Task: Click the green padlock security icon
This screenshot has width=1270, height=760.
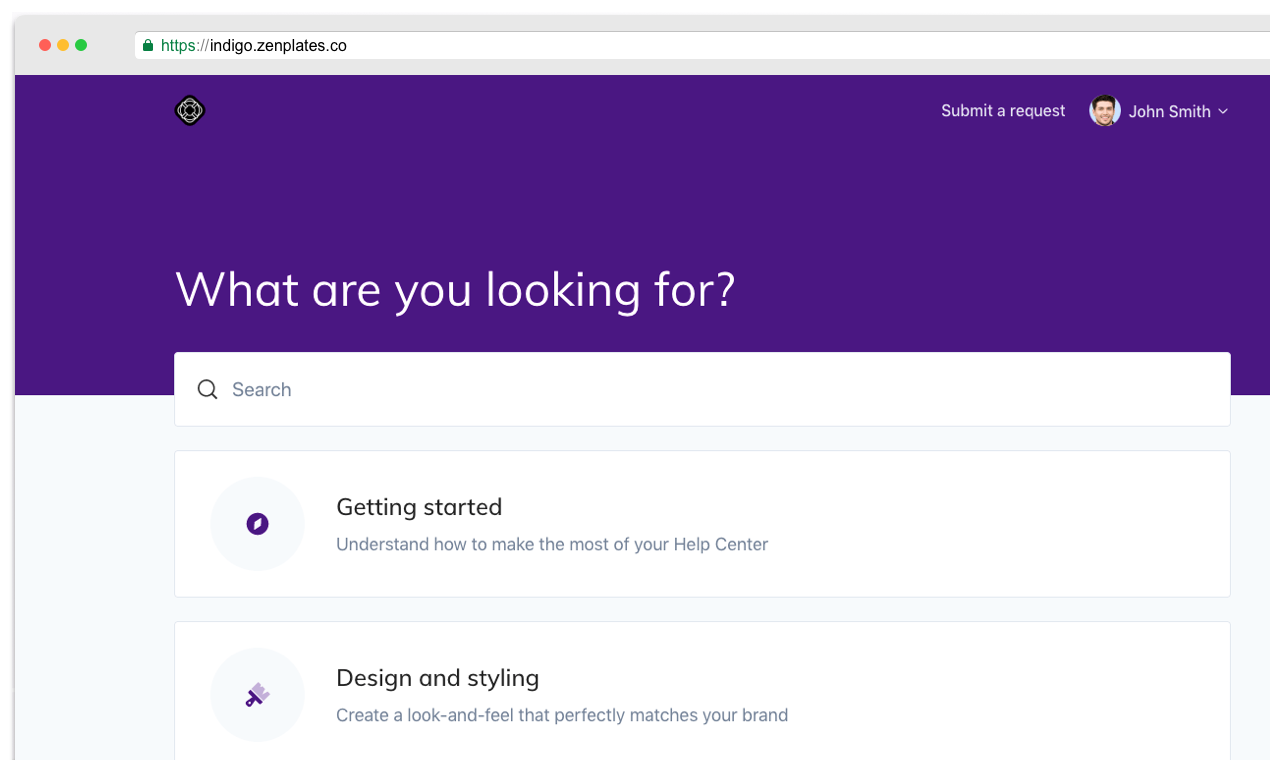Action: 148,45
